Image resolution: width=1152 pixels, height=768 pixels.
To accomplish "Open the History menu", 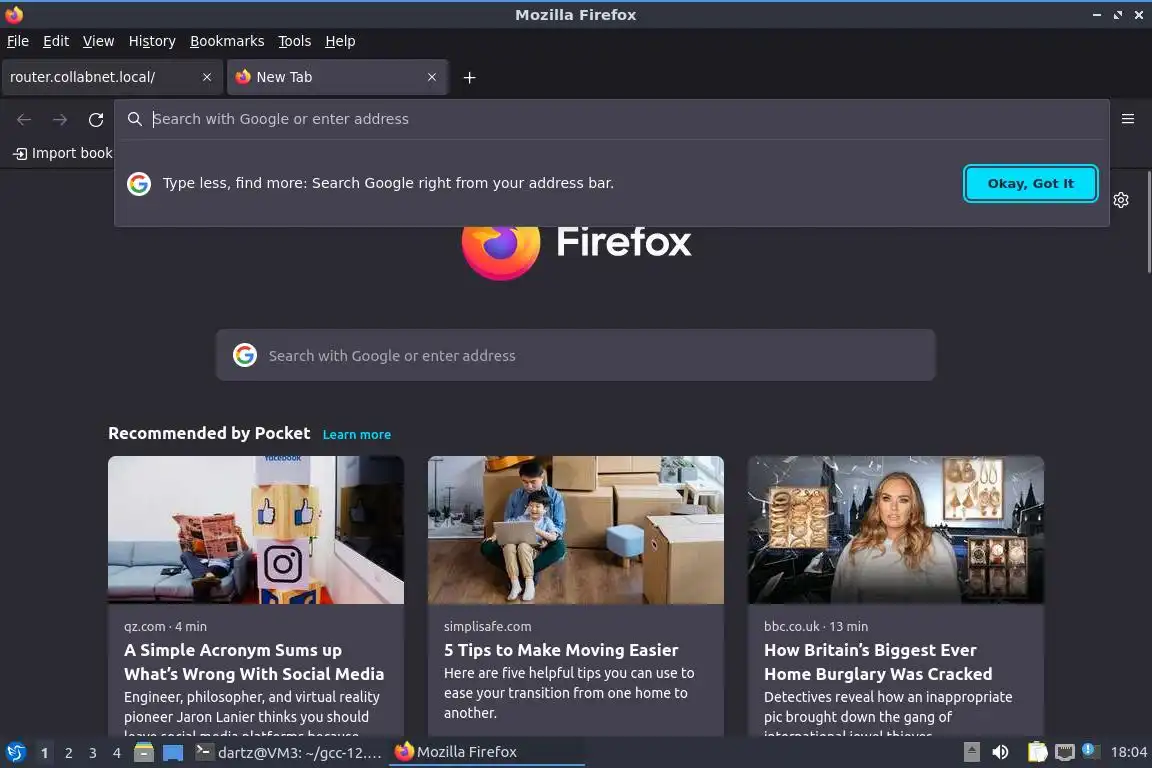I will click(x=152, y=41).
